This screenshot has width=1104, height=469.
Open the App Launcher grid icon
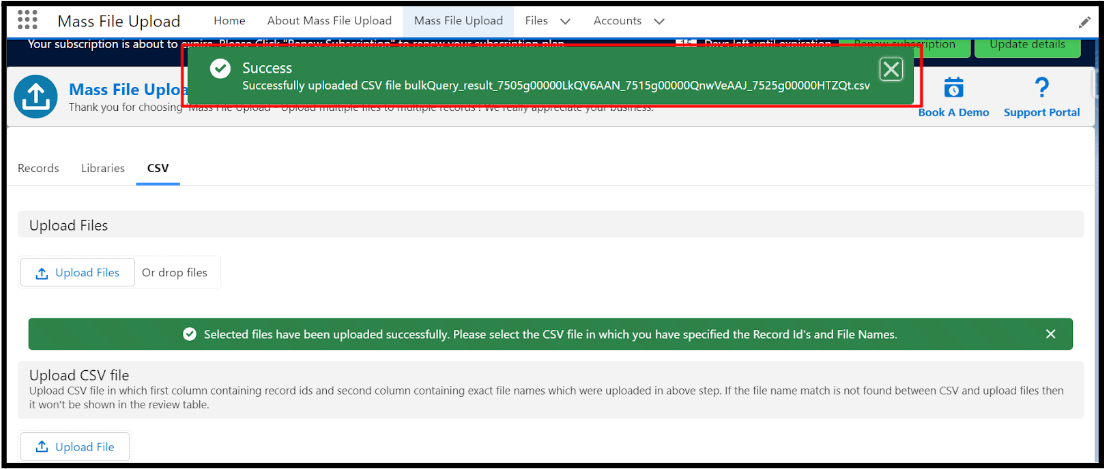[x=27, y=20]
